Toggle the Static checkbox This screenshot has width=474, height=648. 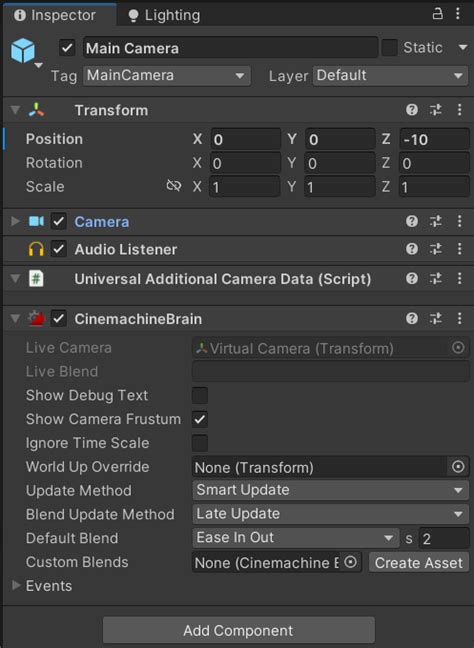point(389,48)
